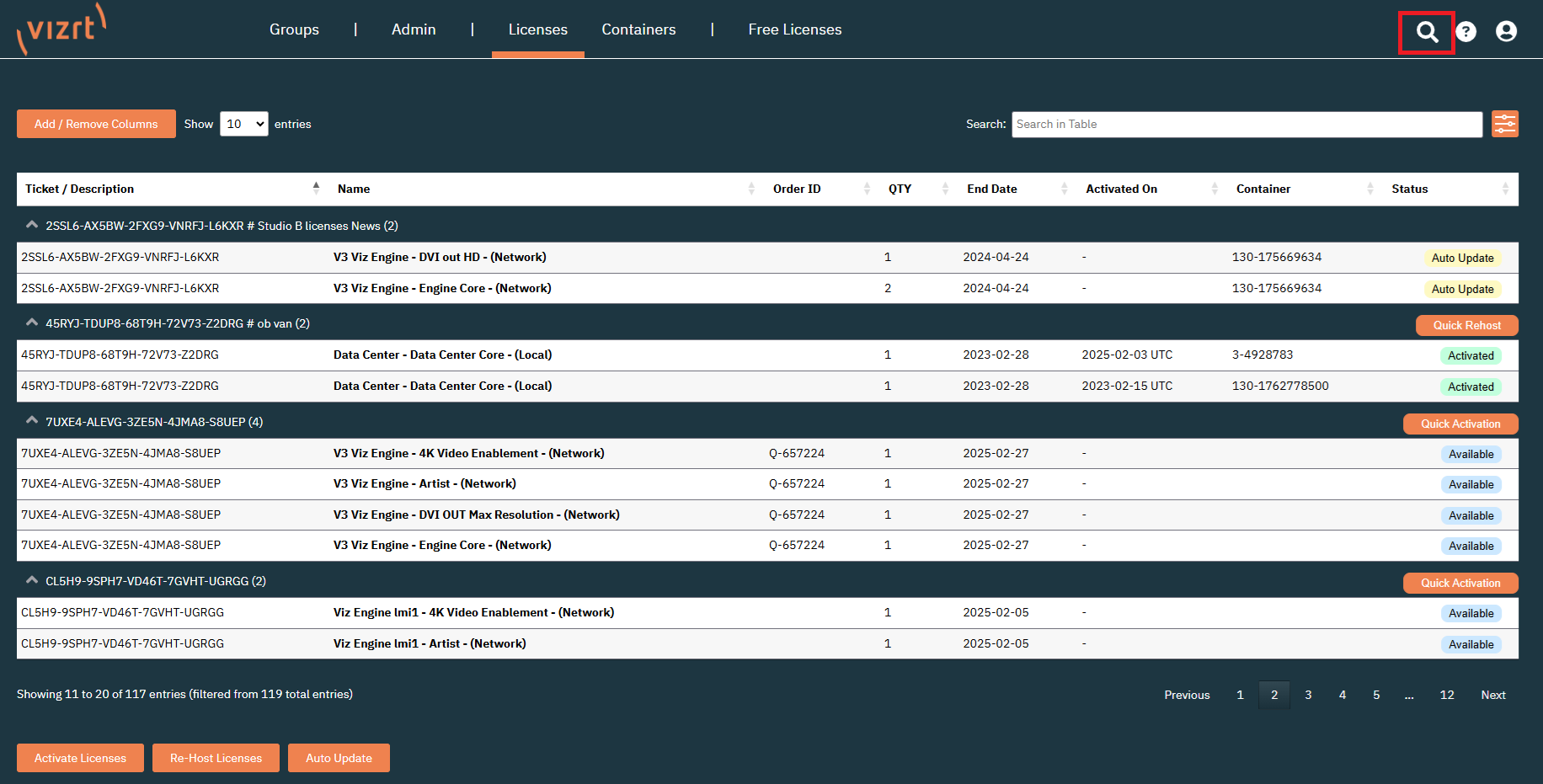Go to page 4
Image resolution: width=1543 pixels, height=784 pixels.
pos(1343,695)
